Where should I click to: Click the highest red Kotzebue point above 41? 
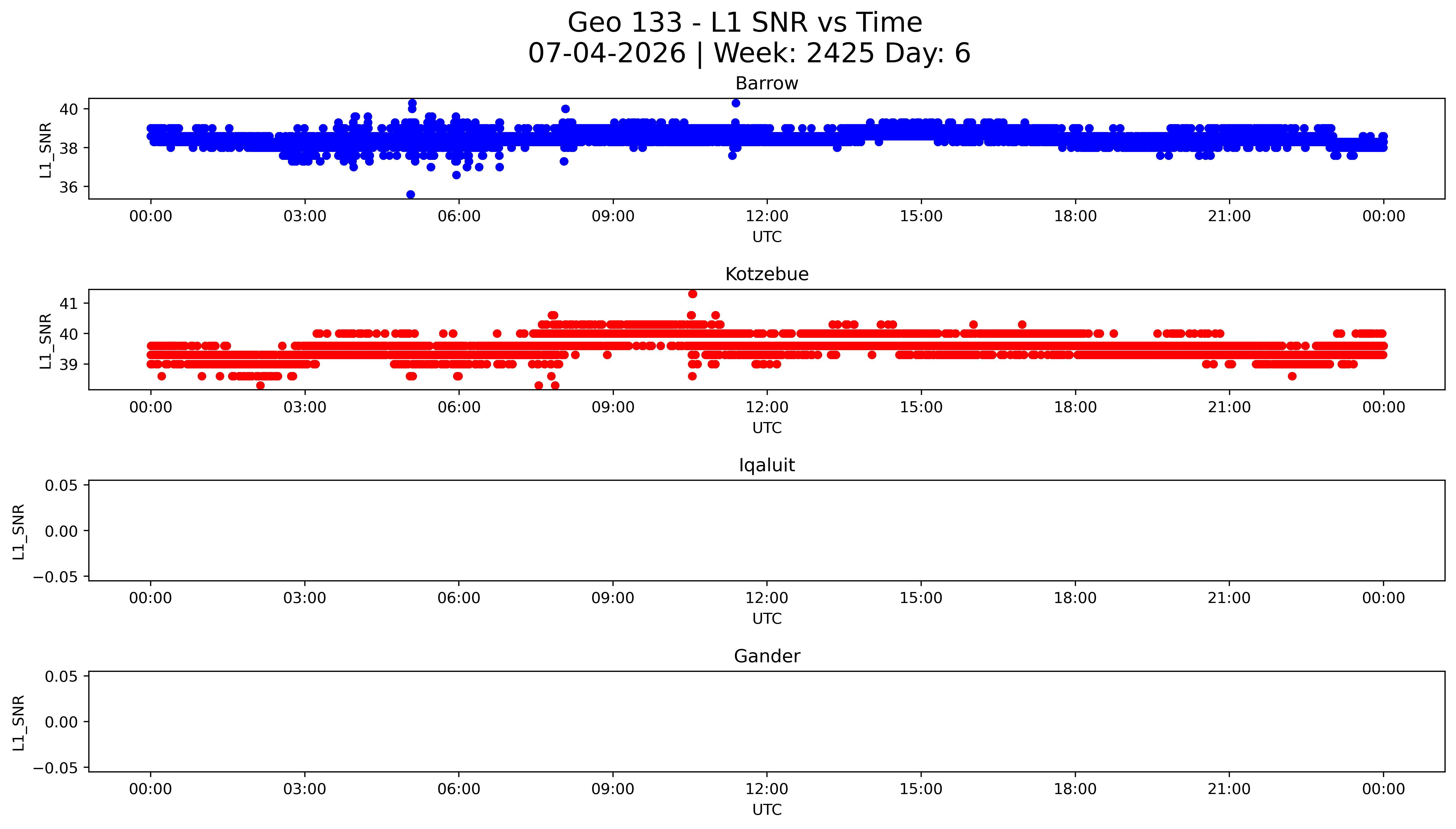692,294
